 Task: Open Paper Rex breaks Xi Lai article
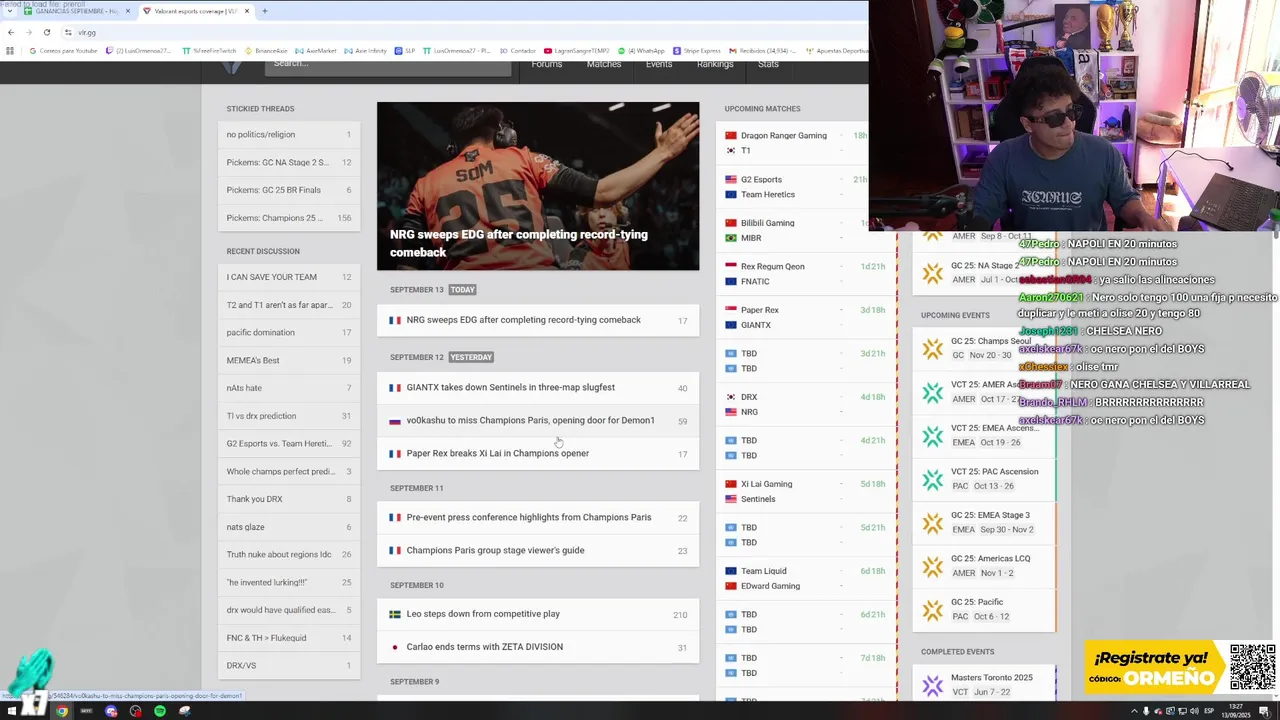coord(538,453)
